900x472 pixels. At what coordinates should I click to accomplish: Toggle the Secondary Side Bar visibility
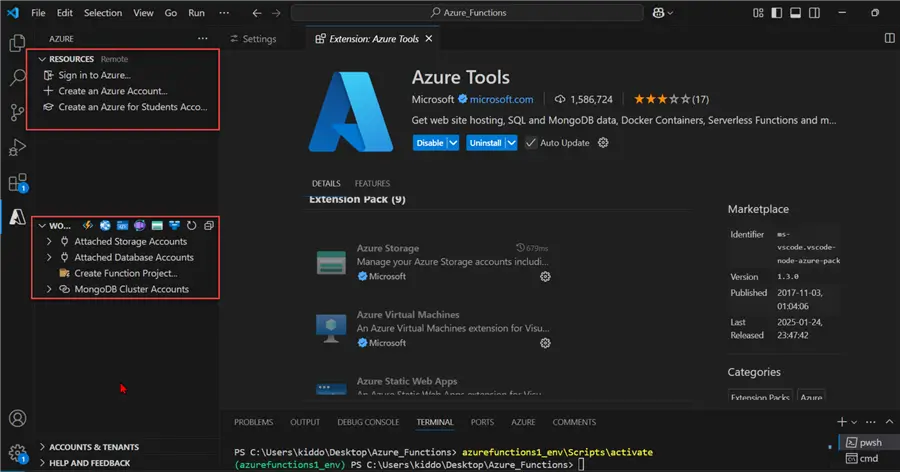click(814, 13)
